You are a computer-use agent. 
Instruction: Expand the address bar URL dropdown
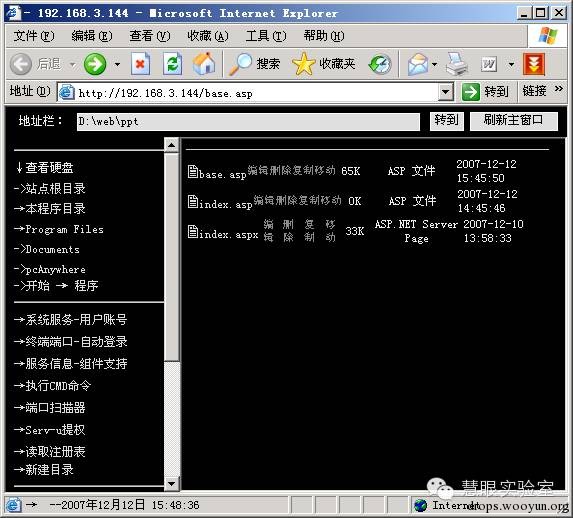(446, 92)
